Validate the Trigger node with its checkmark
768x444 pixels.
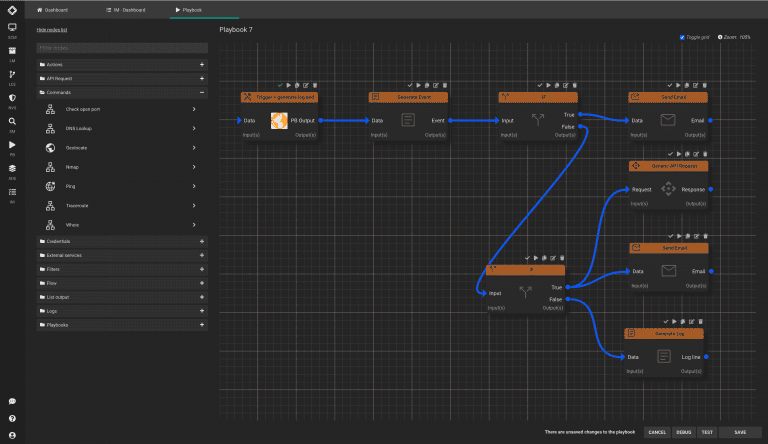click(280, 85)
